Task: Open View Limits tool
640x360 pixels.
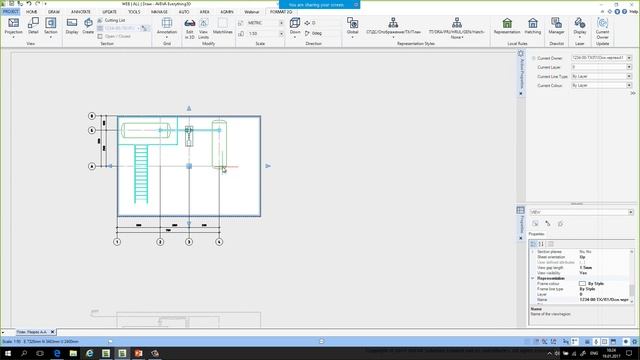Action: point(203,28)
